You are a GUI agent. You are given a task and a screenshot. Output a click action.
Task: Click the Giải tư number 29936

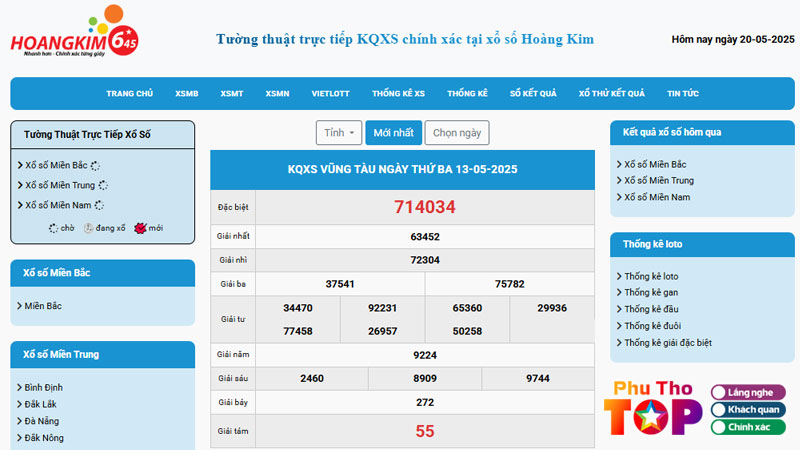point(552,308)
